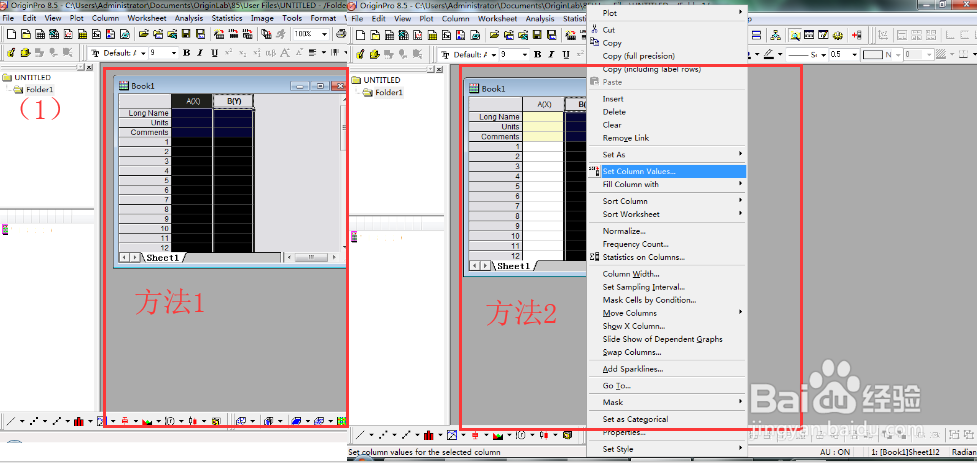Viewport: 977px width, 463px height.
Task: Click Long Name row label in right Book1
Action: (x=496, y=117)
